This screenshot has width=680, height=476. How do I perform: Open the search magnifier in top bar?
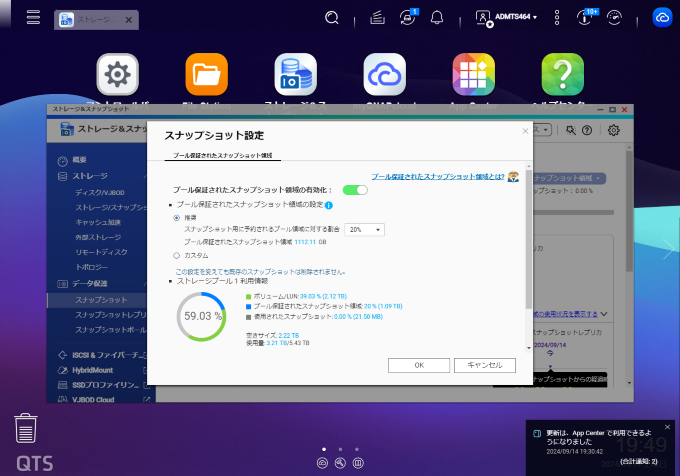[x=332, y=18]
